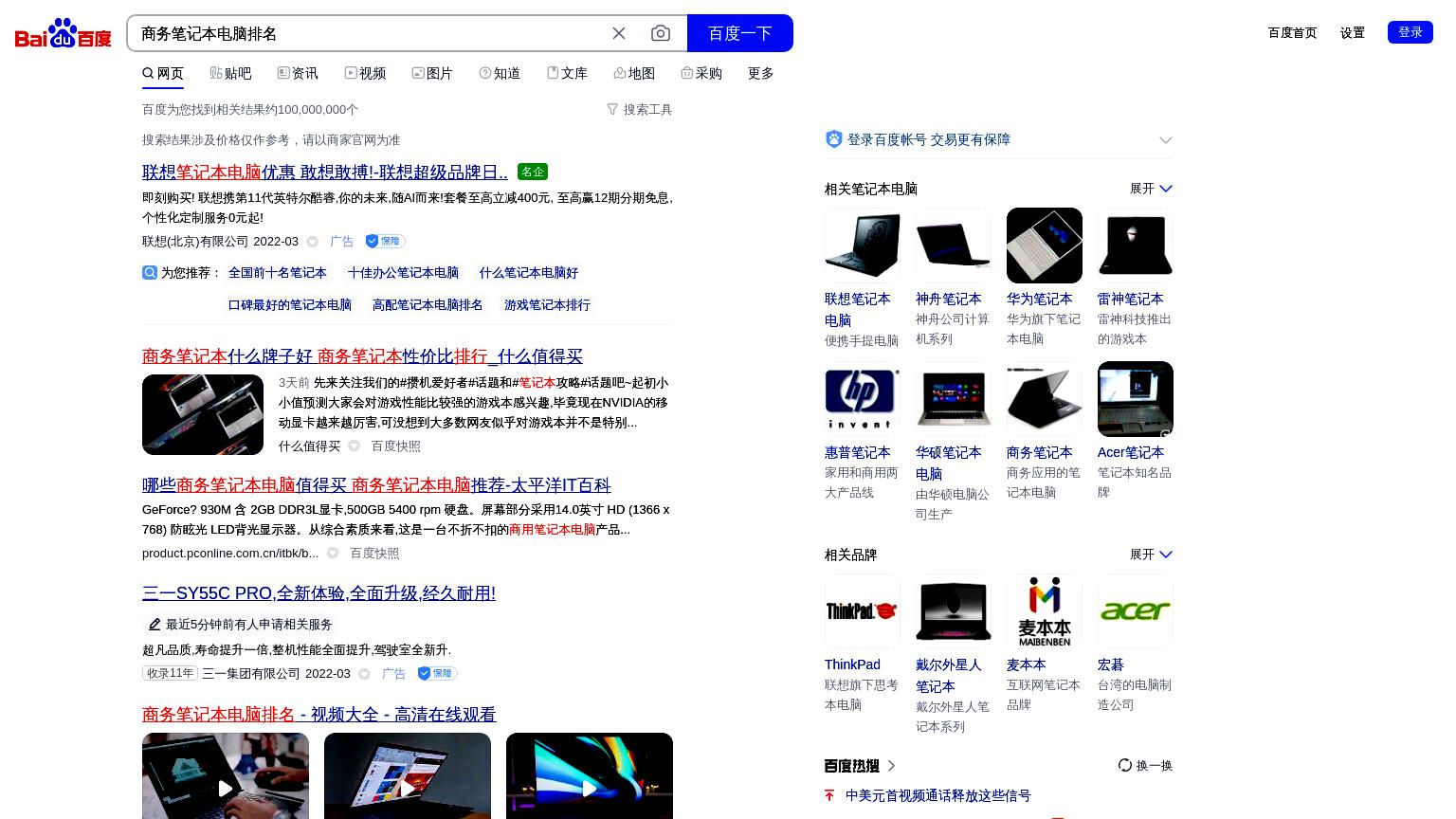Open suggestion 什么笔记本电脑好
1456x819 pixels.
[x=528, y=272]
